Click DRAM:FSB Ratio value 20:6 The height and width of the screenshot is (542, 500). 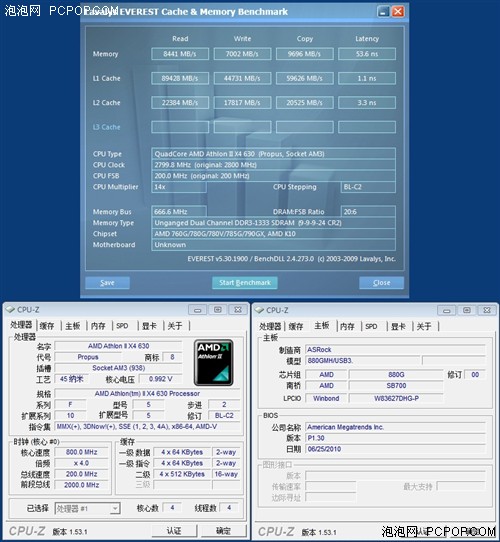[368, 212]
